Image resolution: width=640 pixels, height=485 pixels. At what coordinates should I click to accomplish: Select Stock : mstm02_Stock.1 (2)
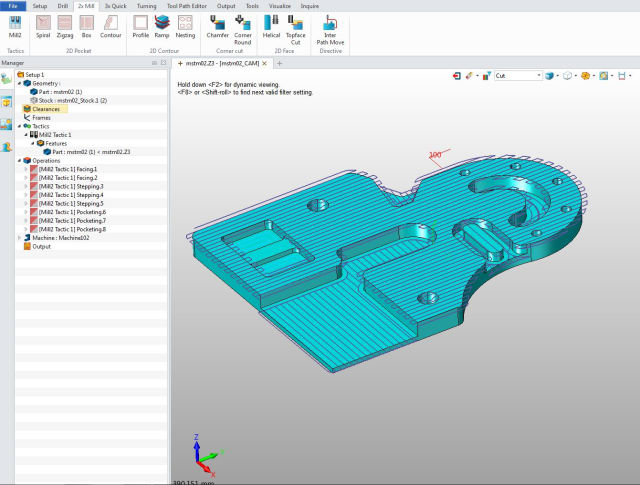click(69, 100)
